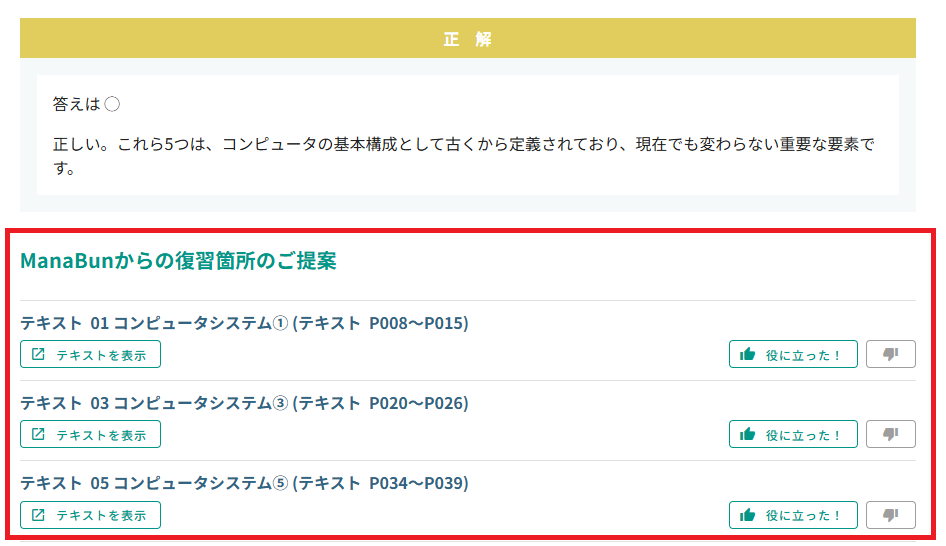The image size is (946, 546).
Task: Click external-link icon under テキスト 03 コンピュータシステム③
Action: pyautogui.click(x=38, y=434)
